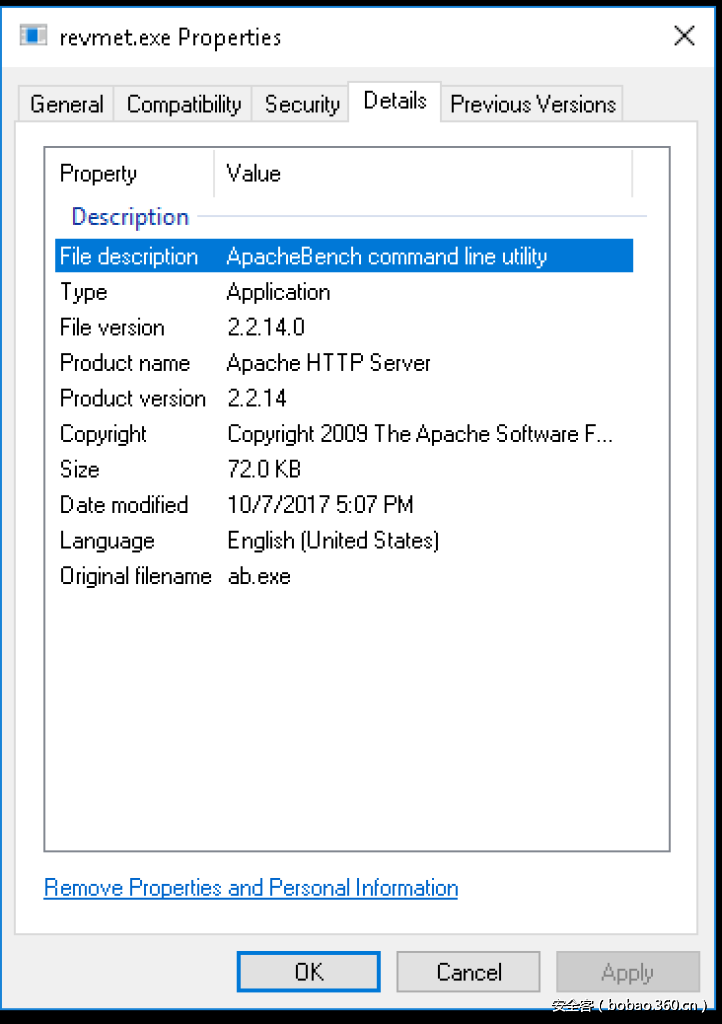Screen dimensions: 722x1024
Task: Close the Properties dialog with X
Action: click(684, 37)
